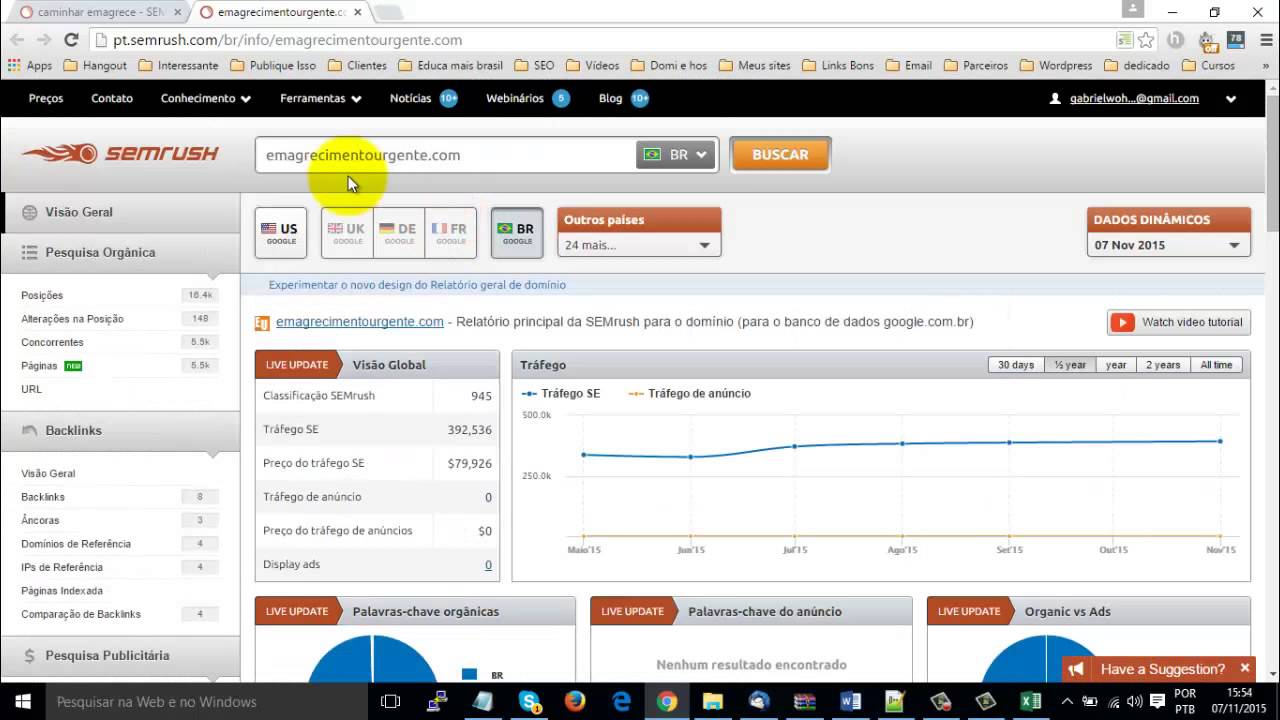Set traffic chart to ½ year
The height and width of the screenshot is (720, 1280).
pyautogui.click(x=1069, y=365)
